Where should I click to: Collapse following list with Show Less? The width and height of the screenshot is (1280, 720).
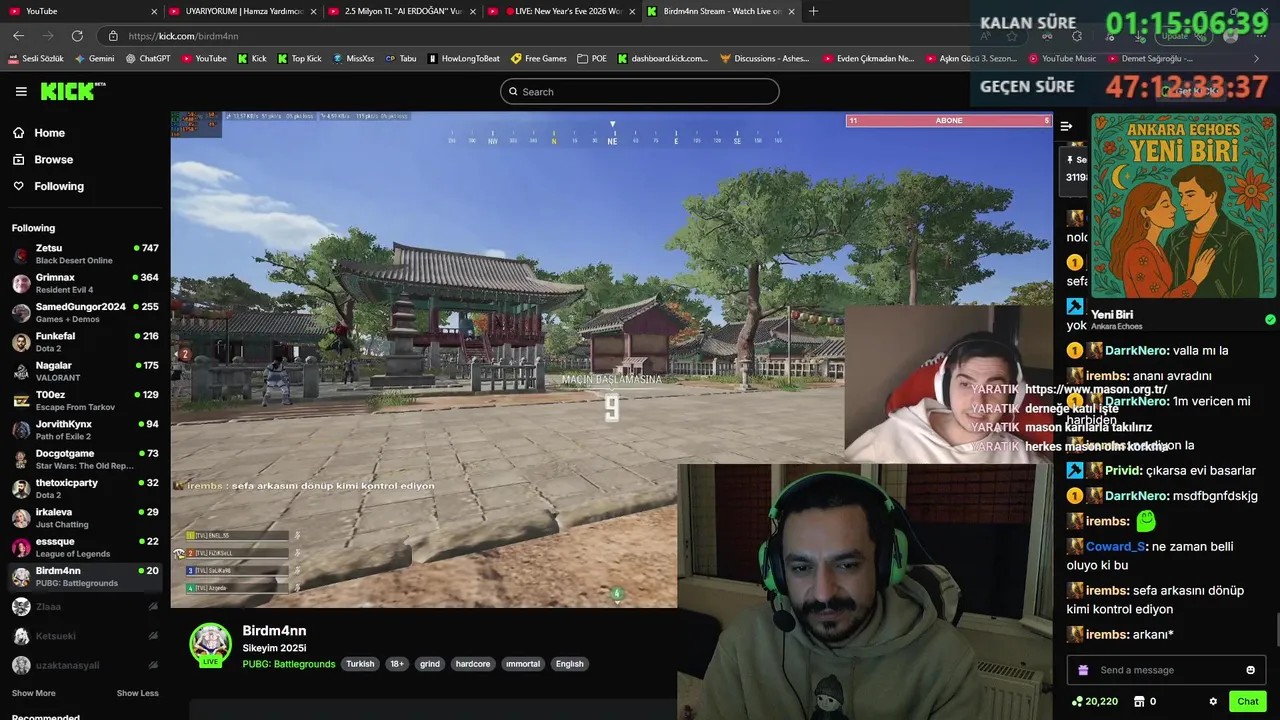pos(137,693)
